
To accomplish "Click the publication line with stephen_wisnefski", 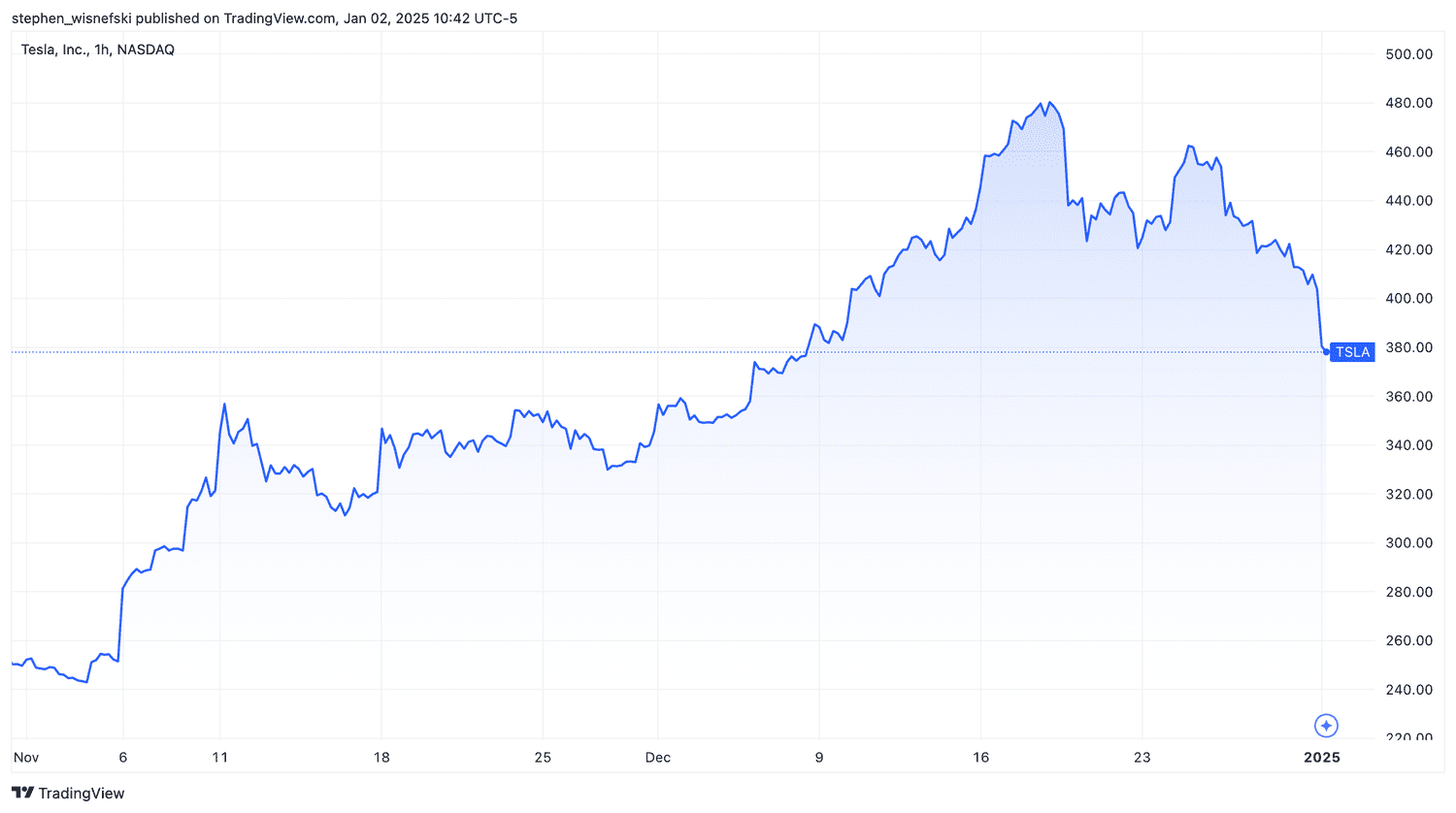I will (264, 18).
